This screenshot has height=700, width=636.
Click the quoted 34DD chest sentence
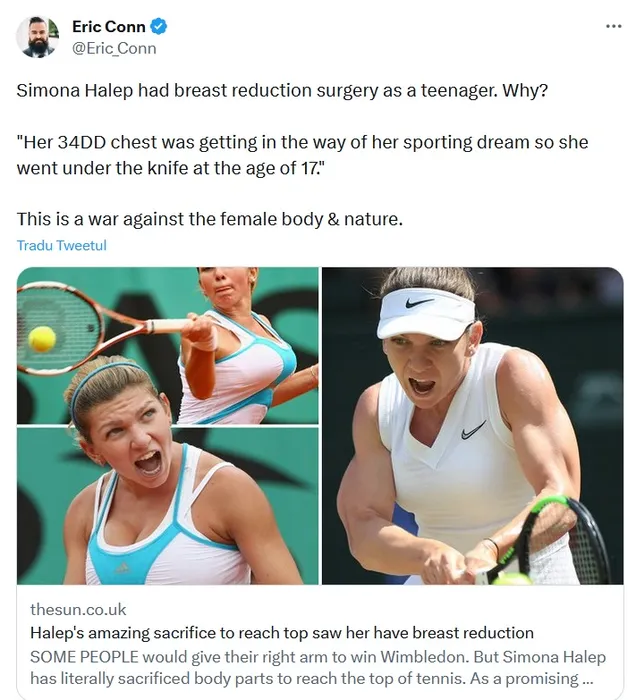[x=302, y=155]
